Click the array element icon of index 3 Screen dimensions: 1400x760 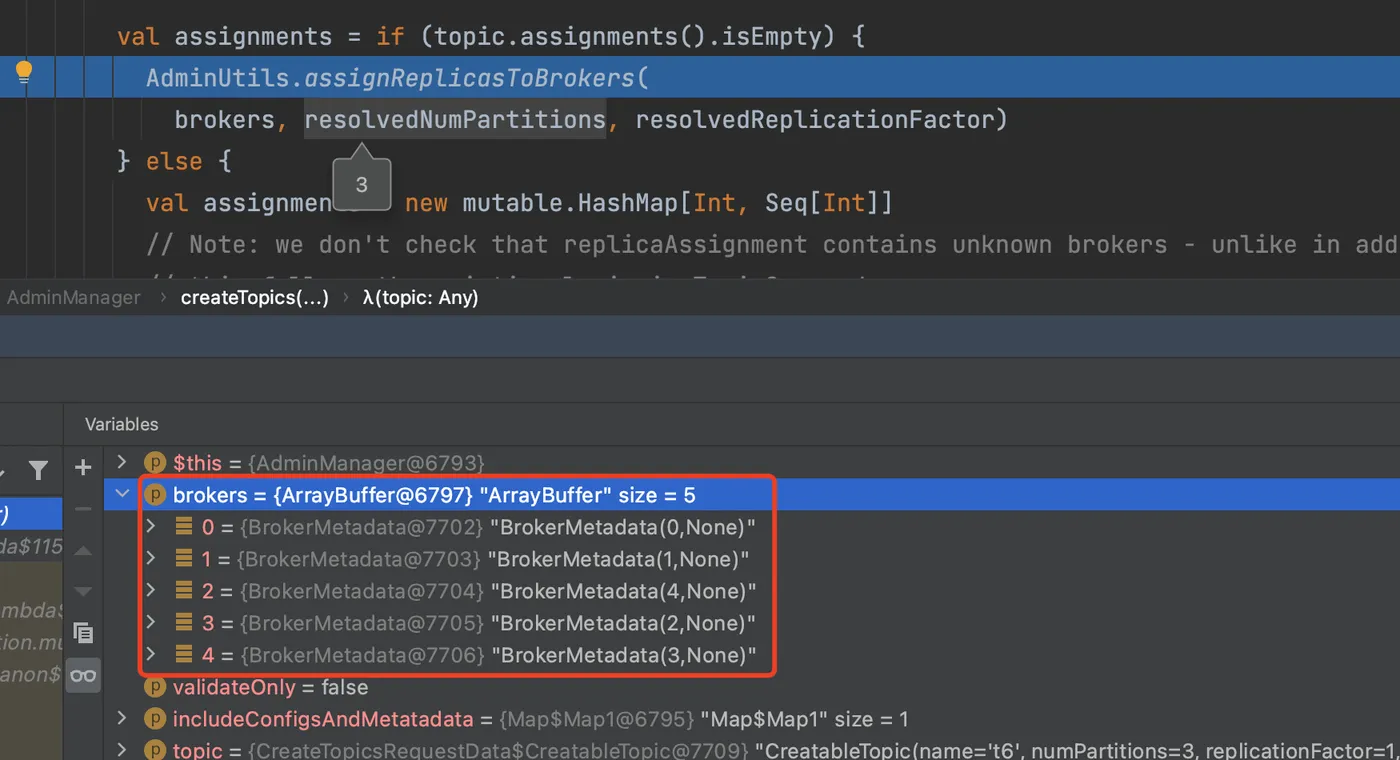(x=184, y=622)
